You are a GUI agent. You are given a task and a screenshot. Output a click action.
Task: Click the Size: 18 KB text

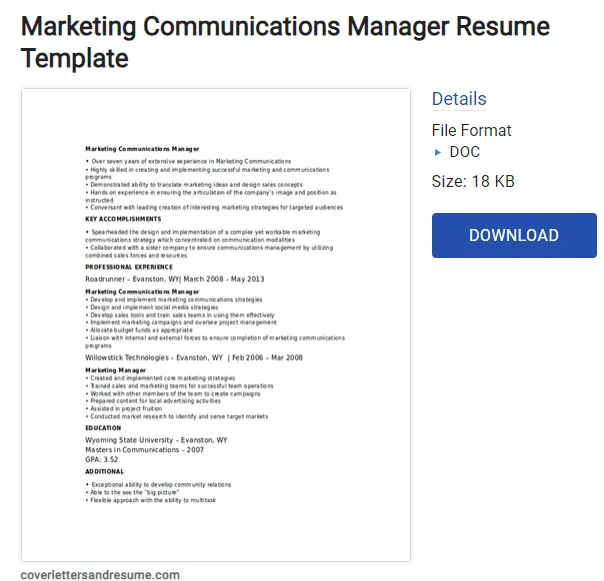pyautogui.click(x=473, y=181)
